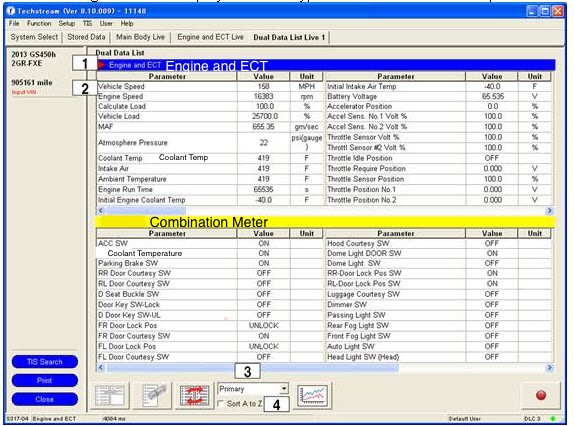Open the Help menu
This screenshot has width=575, height=426.
click(127, 23)
